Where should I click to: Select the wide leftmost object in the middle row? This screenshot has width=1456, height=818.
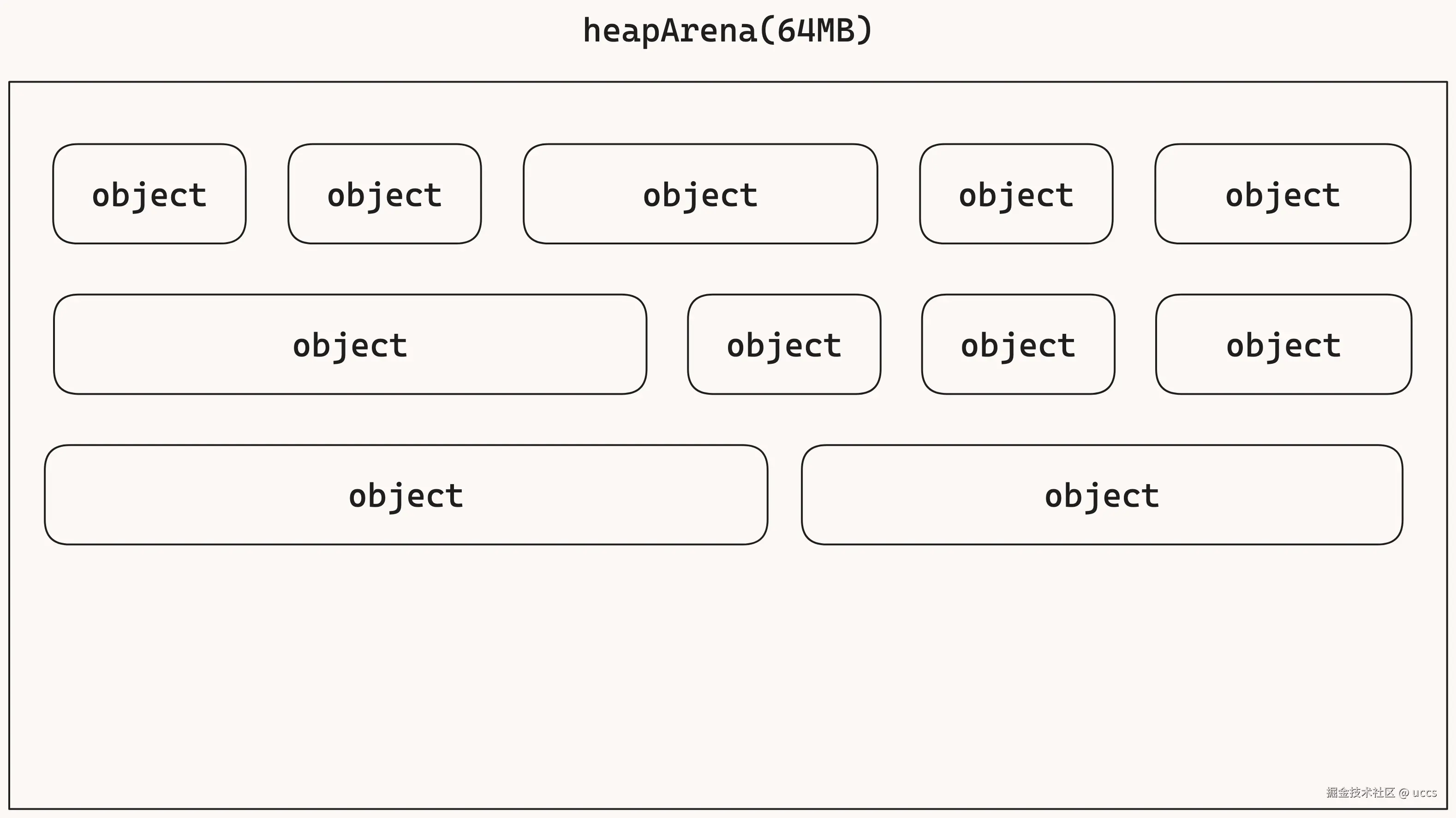click(x=350, y=344)
